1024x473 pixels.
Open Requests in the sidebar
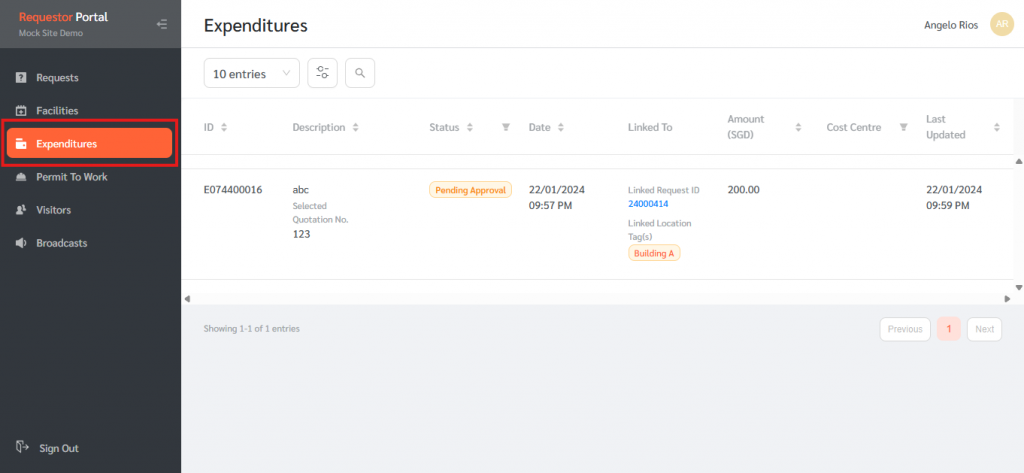coord(57,77)
